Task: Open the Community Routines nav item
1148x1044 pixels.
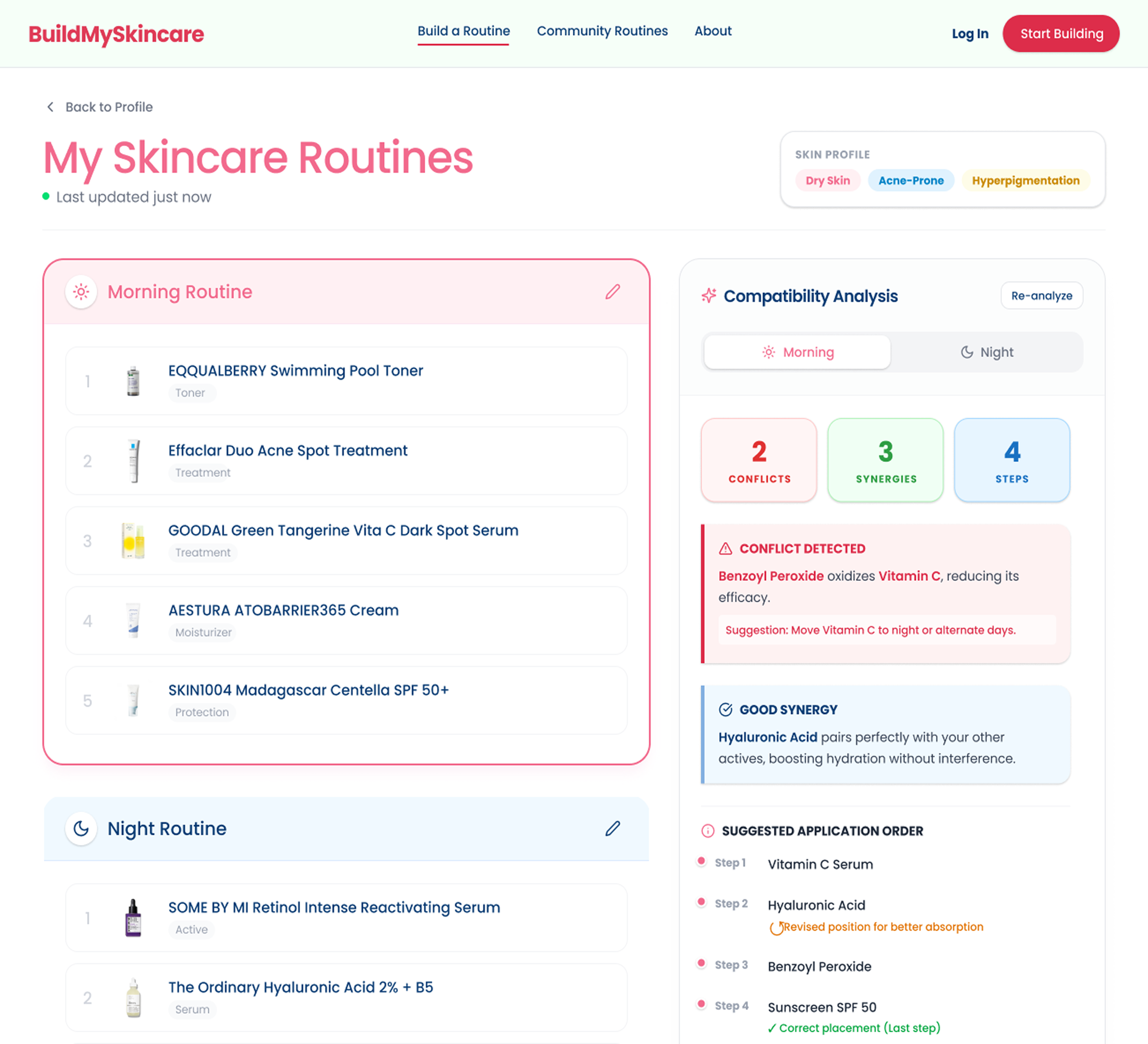Action: coord(602,31)
